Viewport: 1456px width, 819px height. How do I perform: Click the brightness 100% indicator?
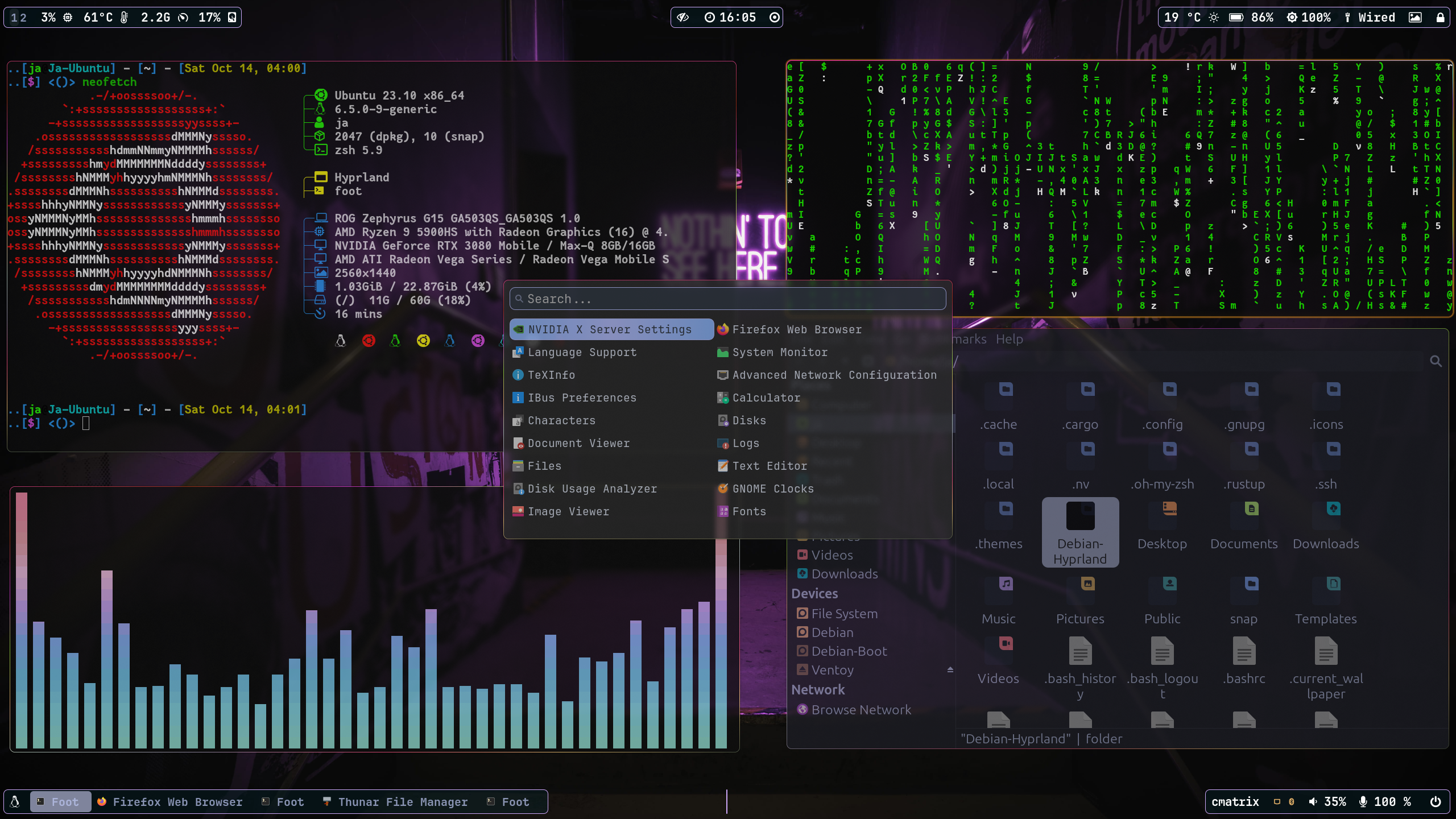(x=1309, y=17)
